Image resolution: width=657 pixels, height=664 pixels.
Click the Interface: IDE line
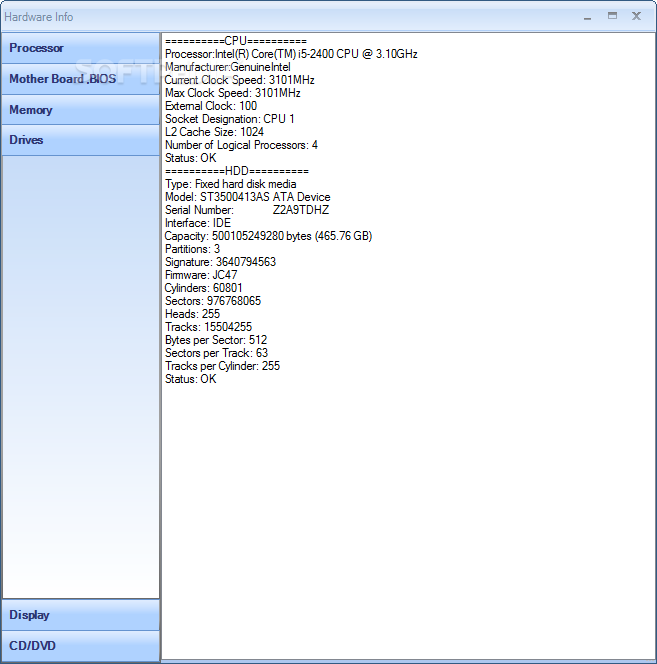click(x=198, y=223)
